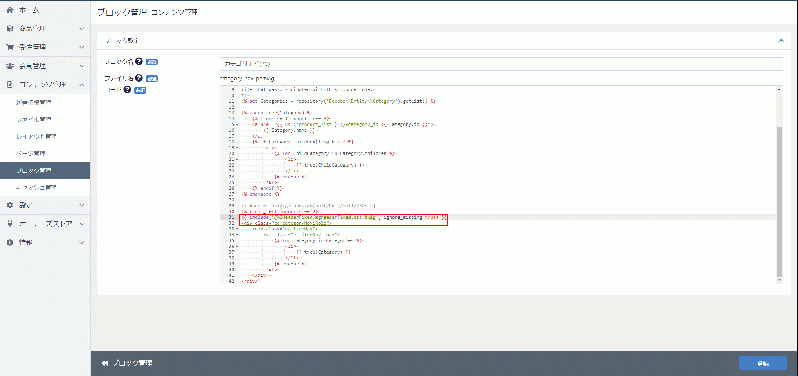This screenshot has width=798, height=376.
Task: Toggle code fold arrow at line 15
Action: click(237, 124)
